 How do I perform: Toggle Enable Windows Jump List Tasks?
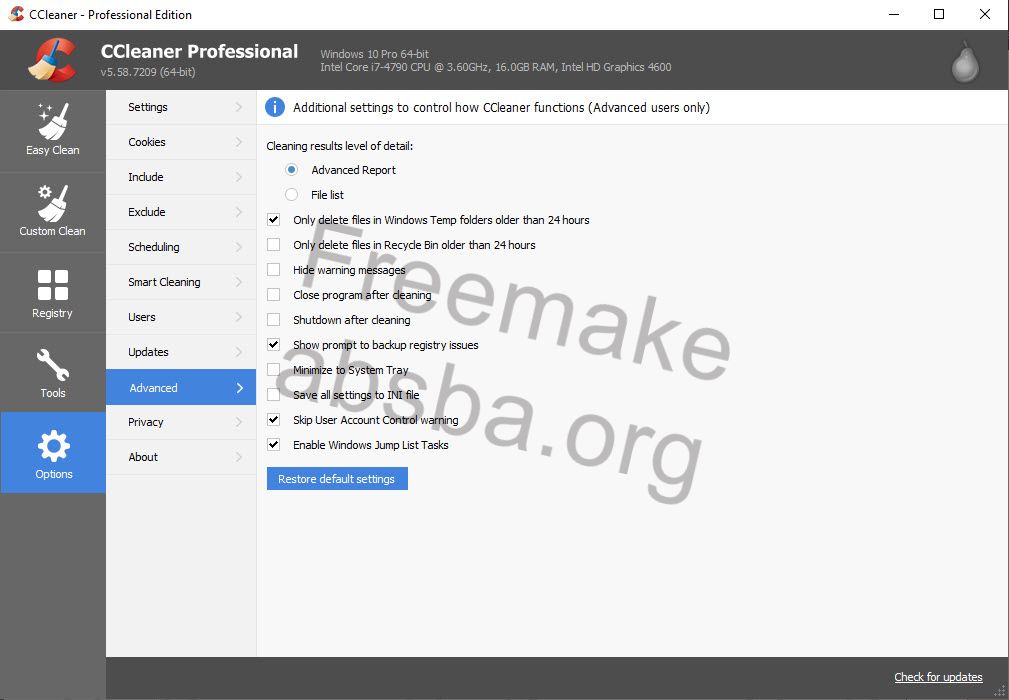[x=273, y=445]
